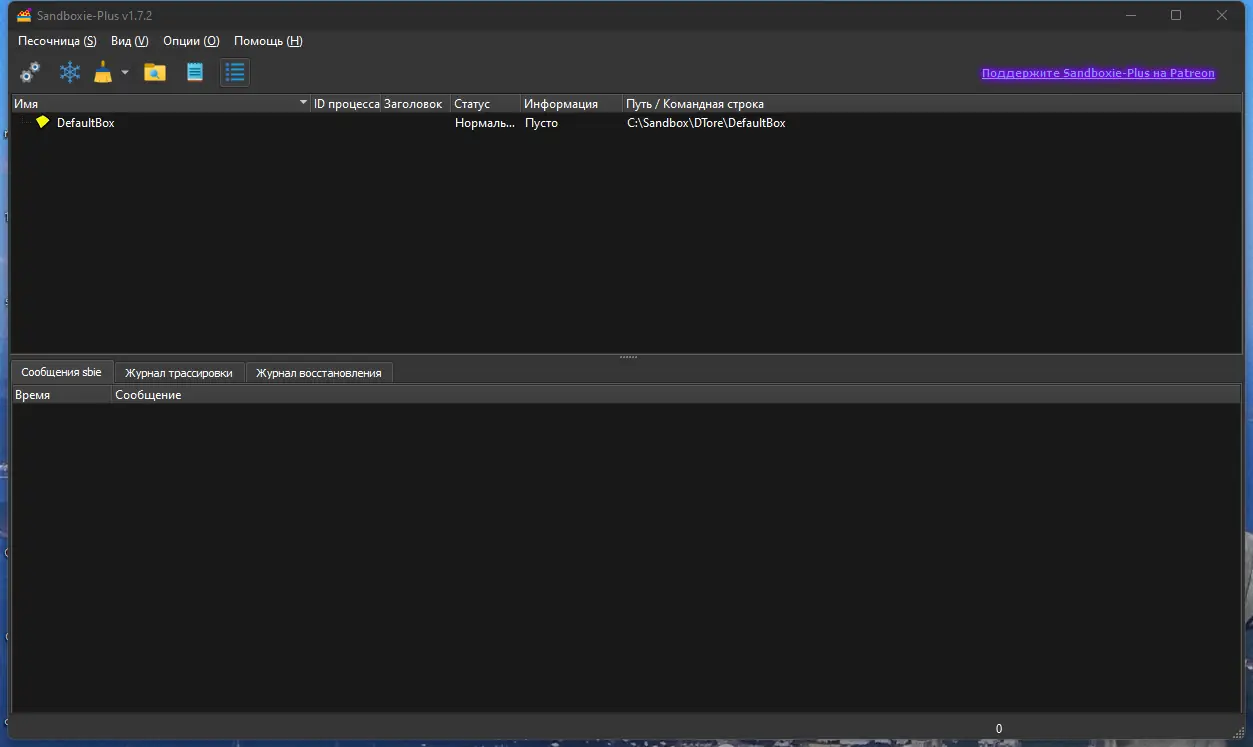Sort by Путь / Командная строка header
1253x747 pixels.
point(932,104)
